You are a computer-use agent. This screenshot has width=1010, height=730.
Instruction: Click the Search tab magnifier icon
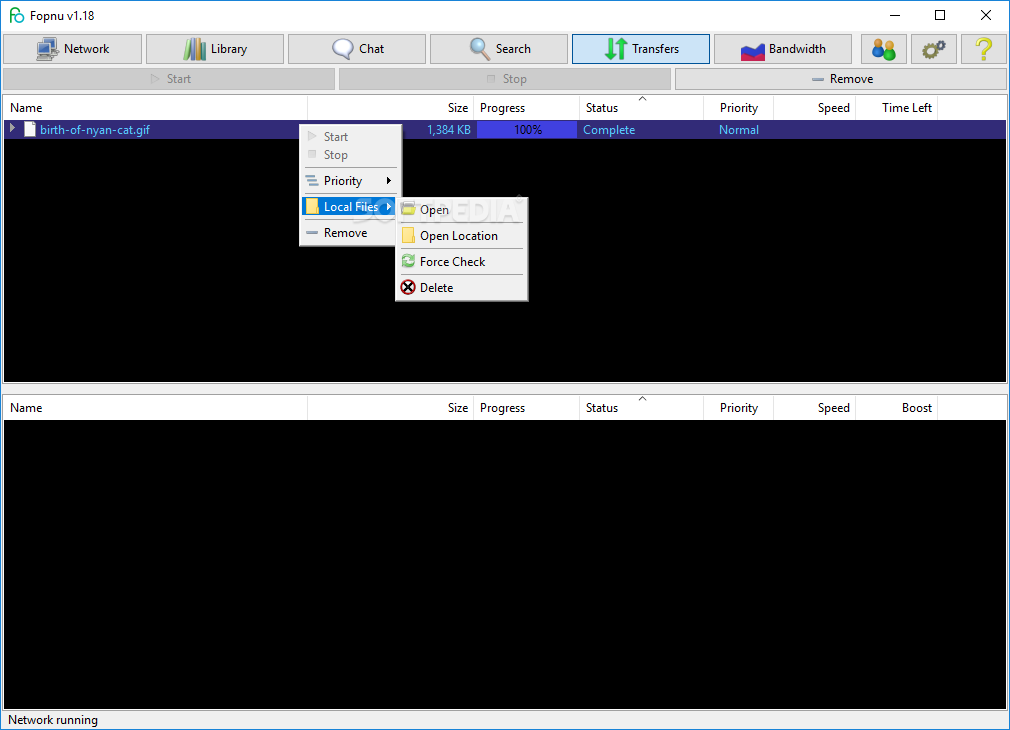(x=480, y=49)
